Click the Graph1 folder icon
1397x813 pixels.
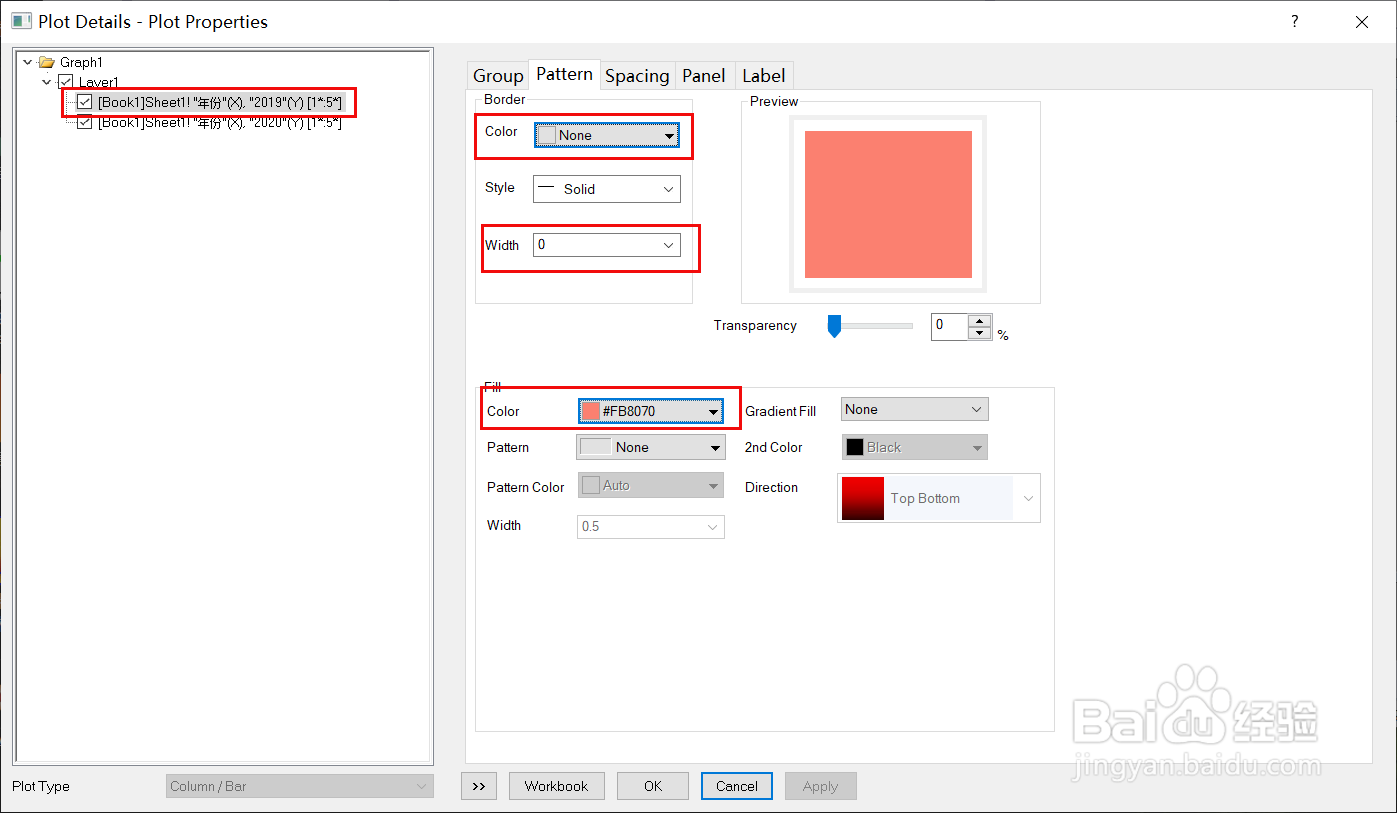[46, 62]
